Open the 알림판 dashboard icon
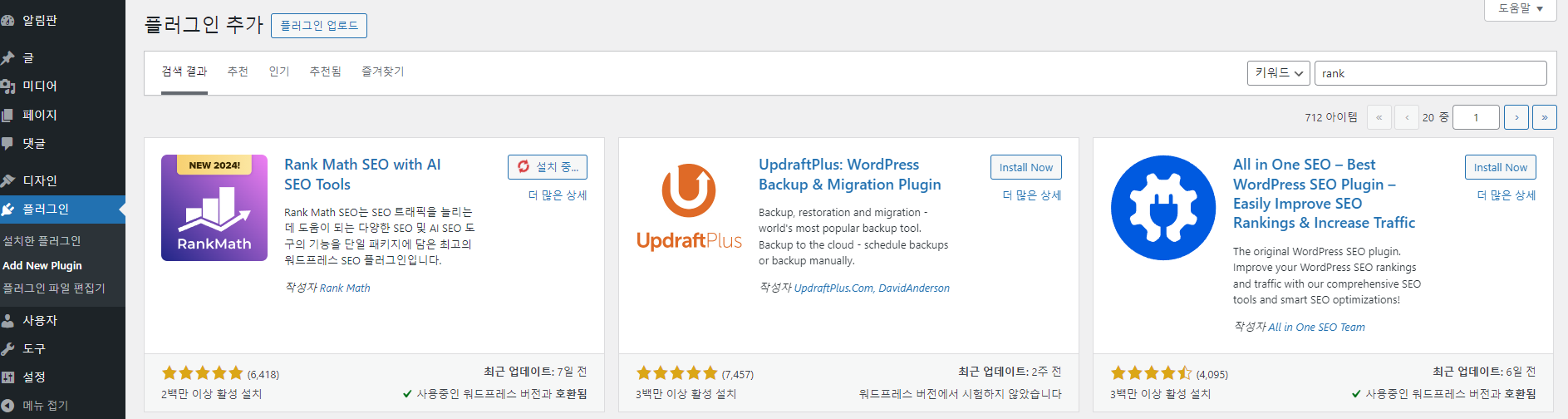The image size is (1568, 419). (x=7, y=21)
